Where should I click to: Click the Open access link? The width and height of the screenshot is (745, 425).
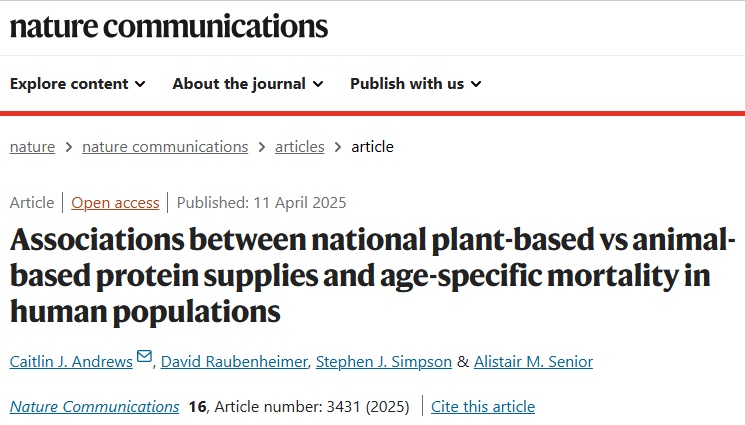coord(115,203)
